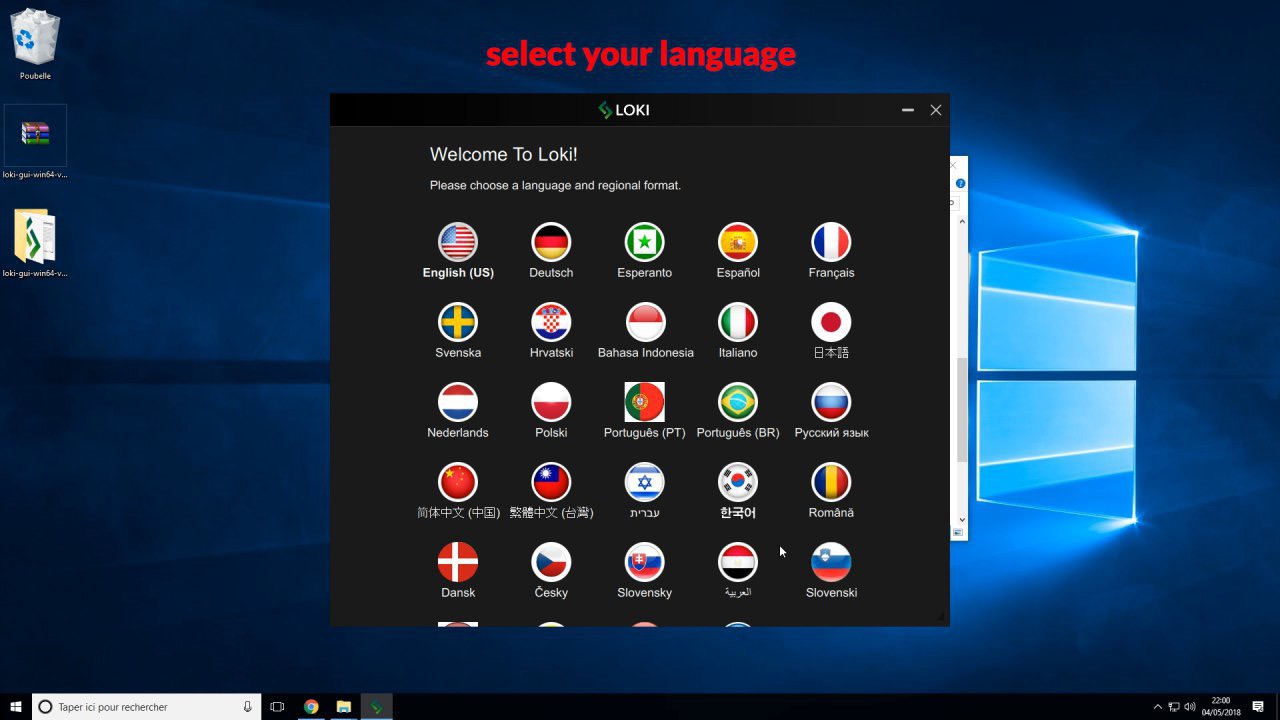Click the Loki taskbar app icon

pos(376,707)
